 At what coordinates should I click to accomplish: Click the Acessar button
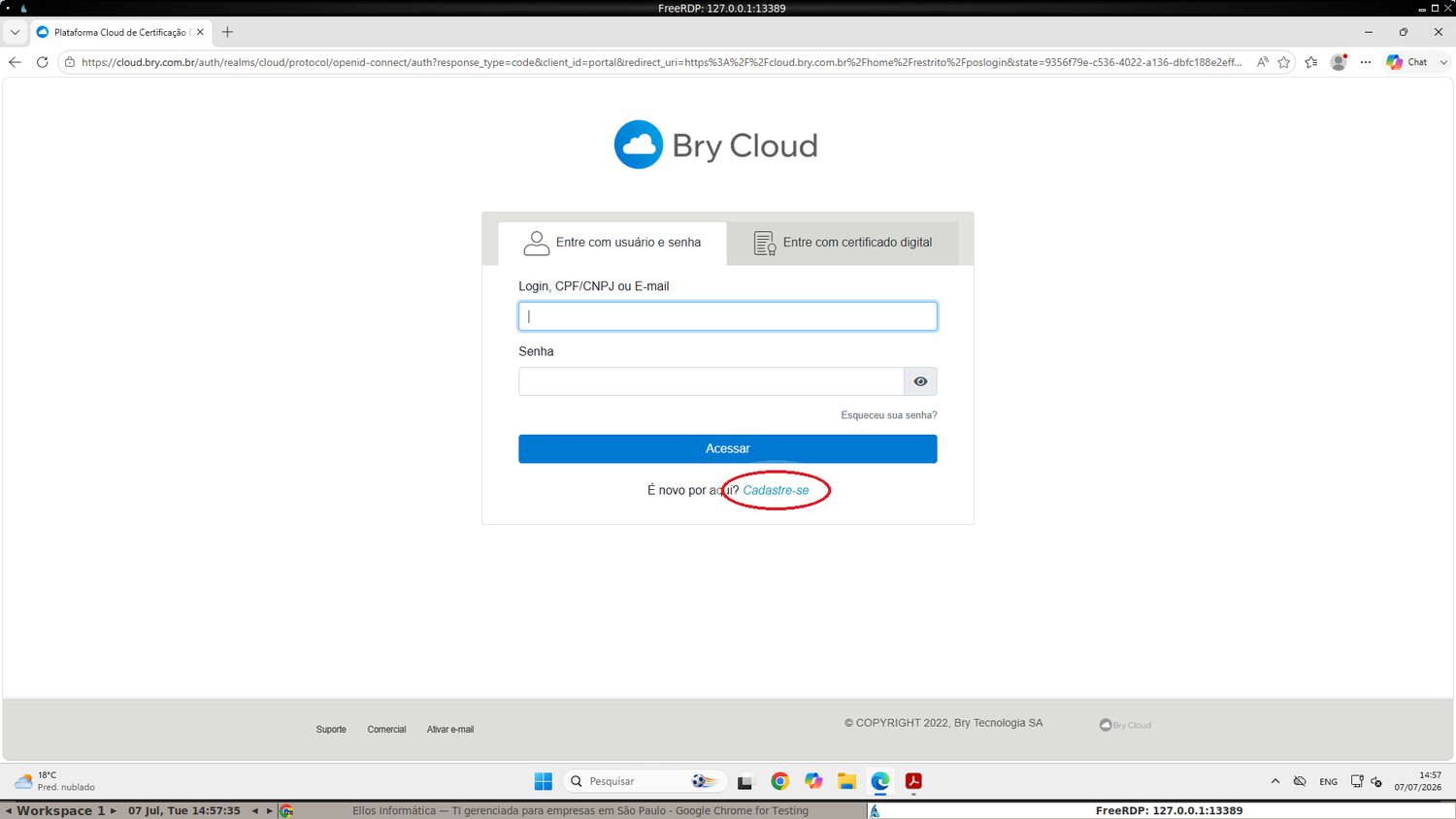727,448
